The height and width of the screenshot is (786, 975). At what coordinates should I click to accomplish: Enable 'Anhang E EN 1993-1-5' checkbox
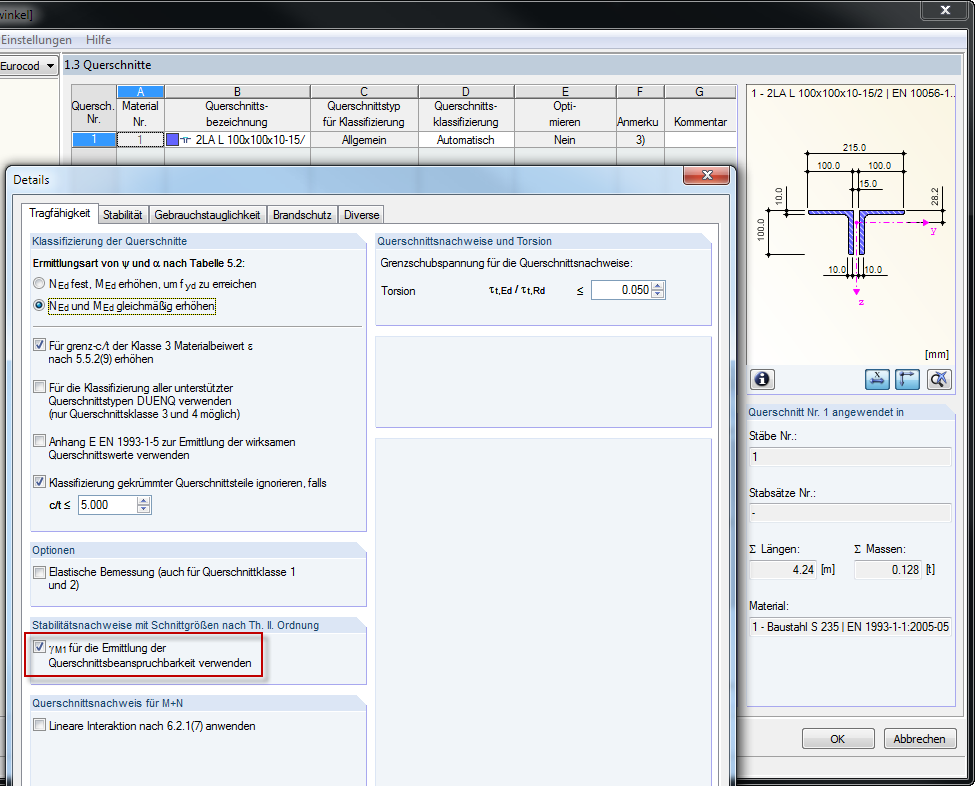[x=40, y=441]
